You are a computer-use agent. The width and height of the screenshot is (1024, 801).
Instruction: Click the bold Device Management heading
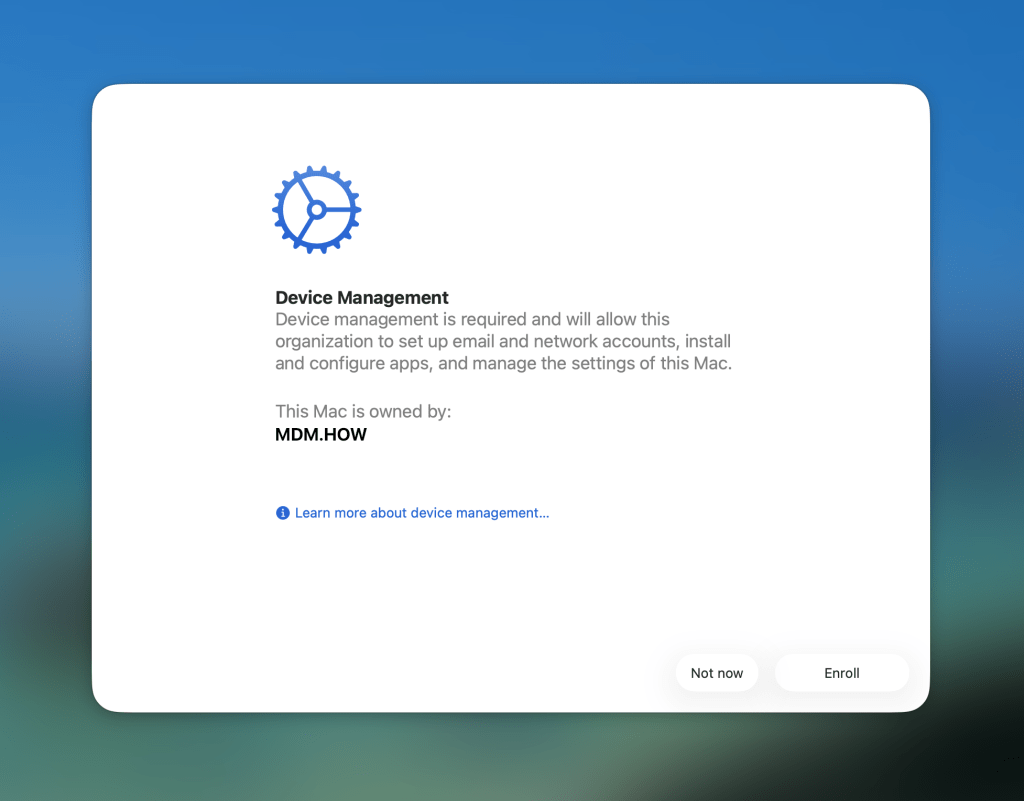(x=362, y=298)
